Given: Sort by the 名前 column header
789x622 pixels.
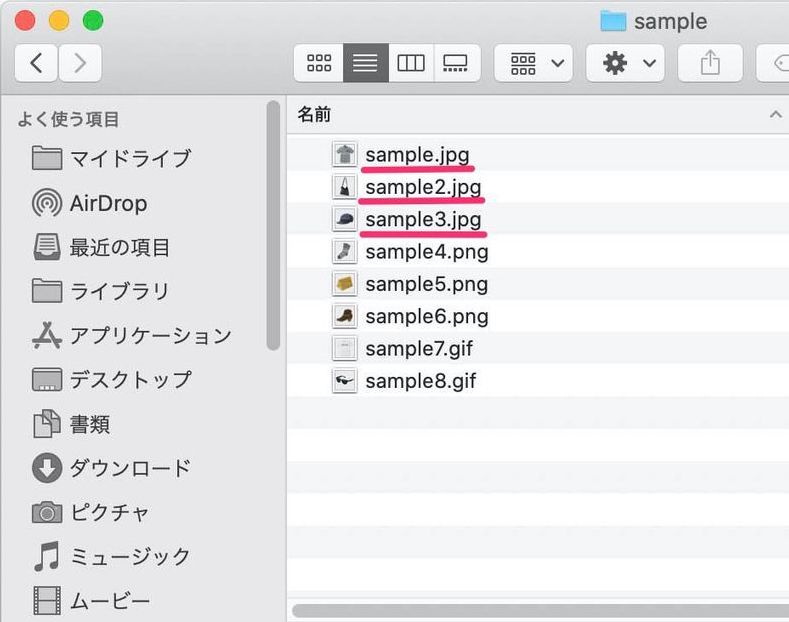Looking at the screenshot, I should (314, 115).
